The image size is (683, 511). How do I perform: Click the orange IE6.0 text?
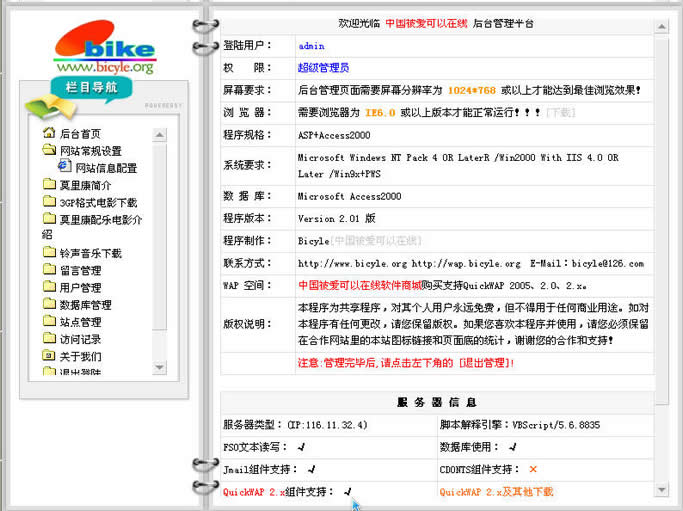coord(380,113)
